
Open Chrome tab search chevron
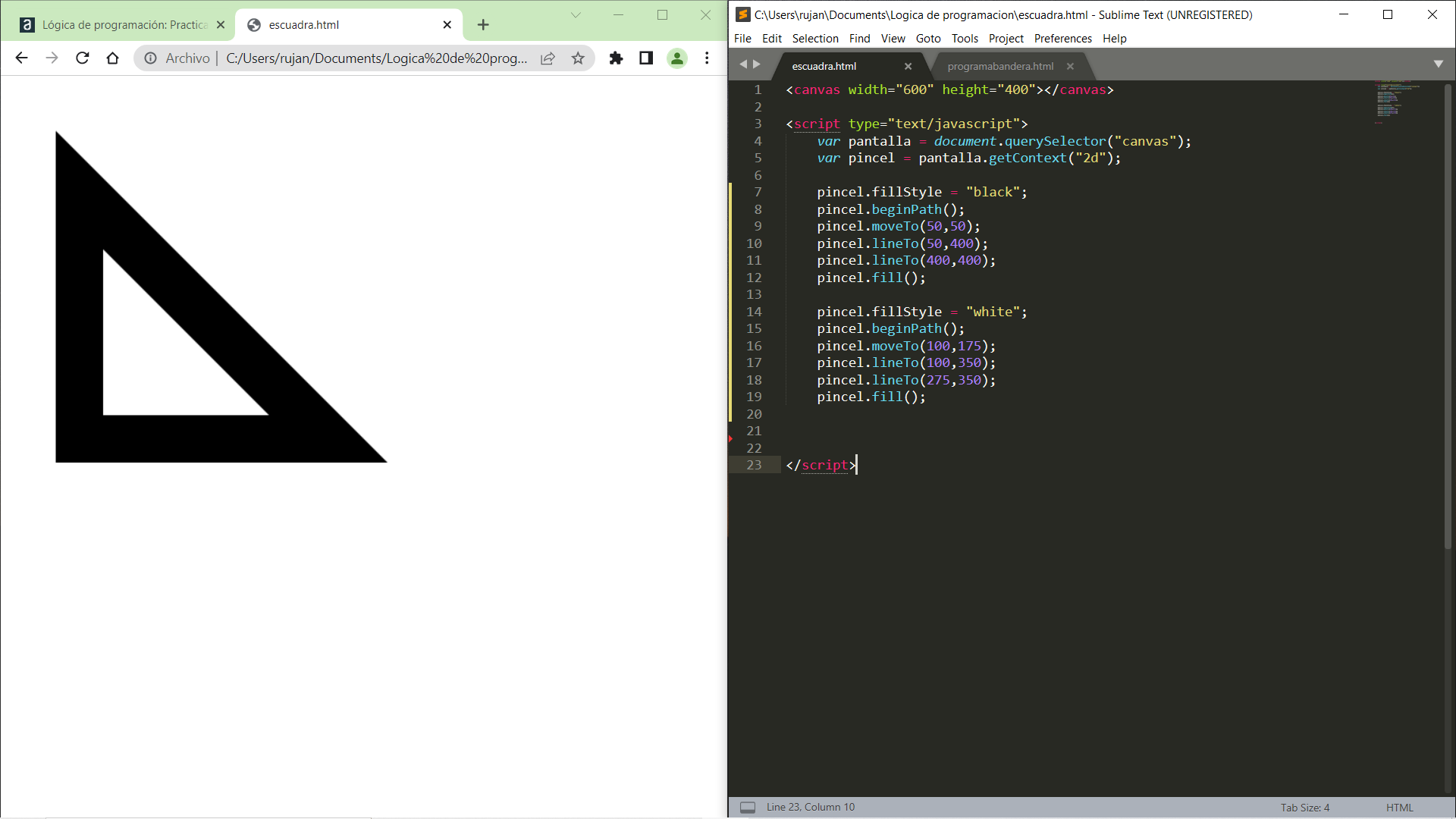coord(576,15)
